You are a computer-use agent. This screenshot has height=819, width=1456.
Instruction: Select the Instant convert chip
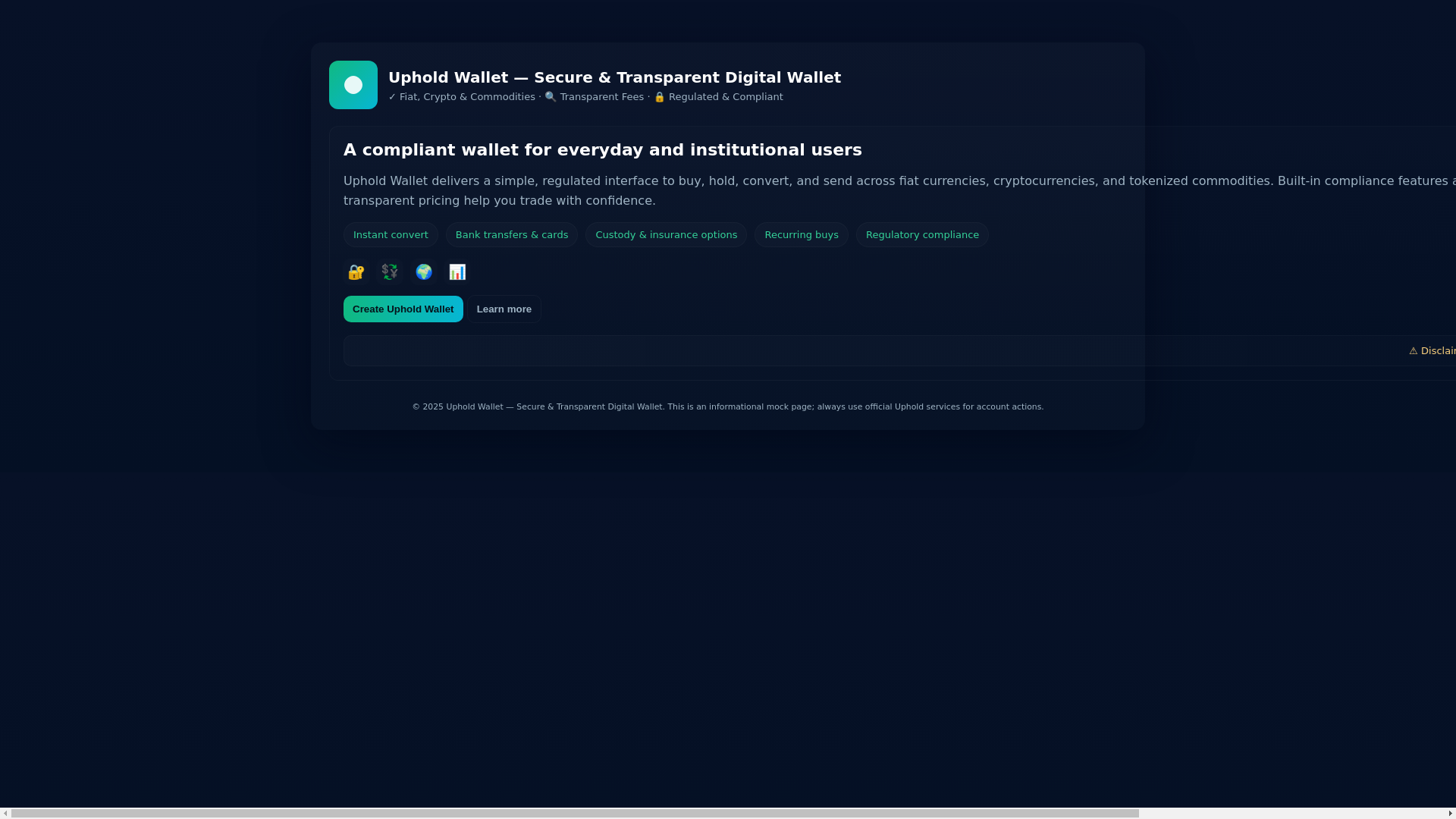(x=391, y=235)
